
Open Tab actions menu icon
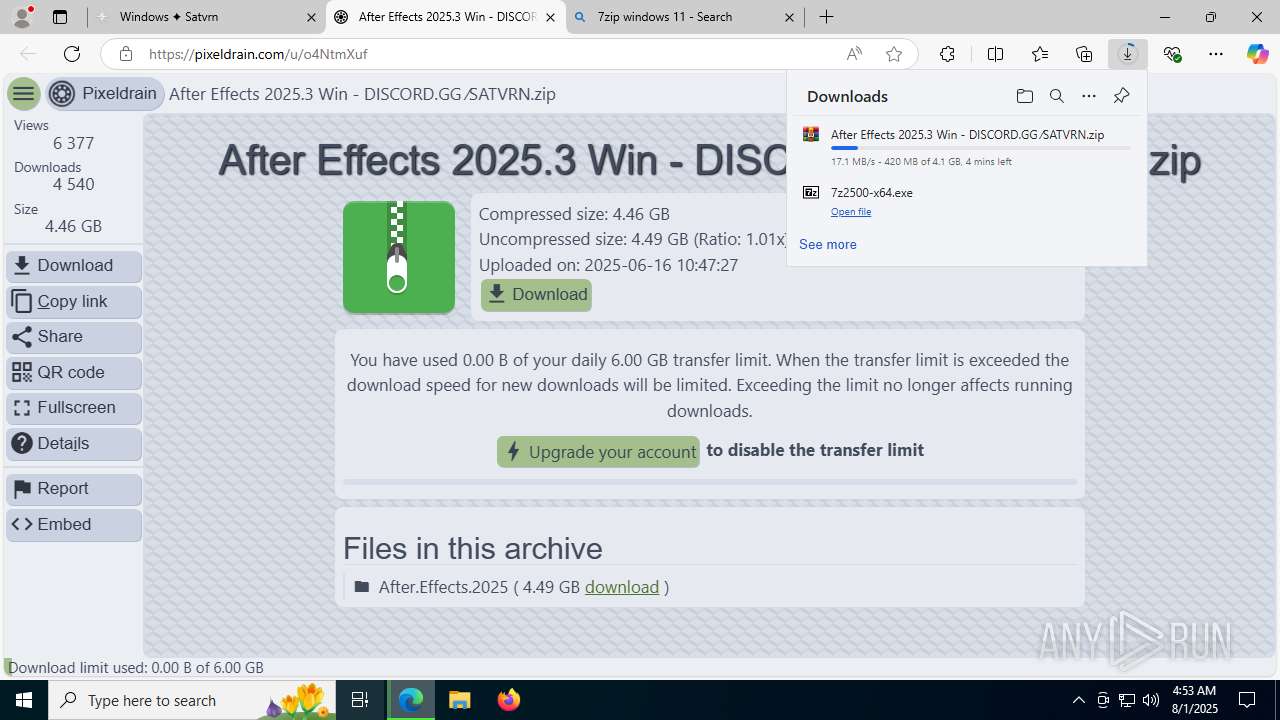(x=60, y=17)
